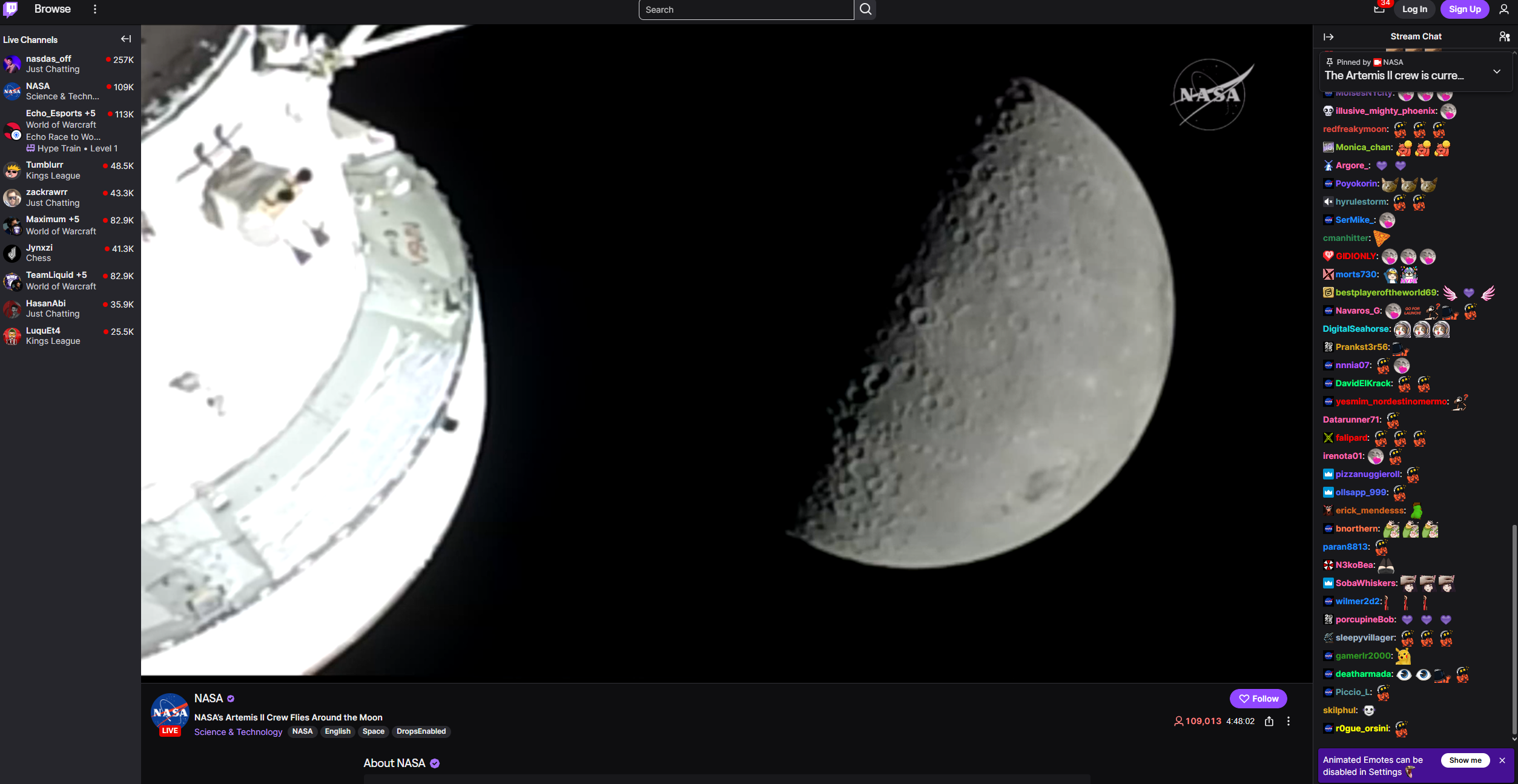
Task: Click the Twitch home logo icon
Action: [x=11, y=9]
